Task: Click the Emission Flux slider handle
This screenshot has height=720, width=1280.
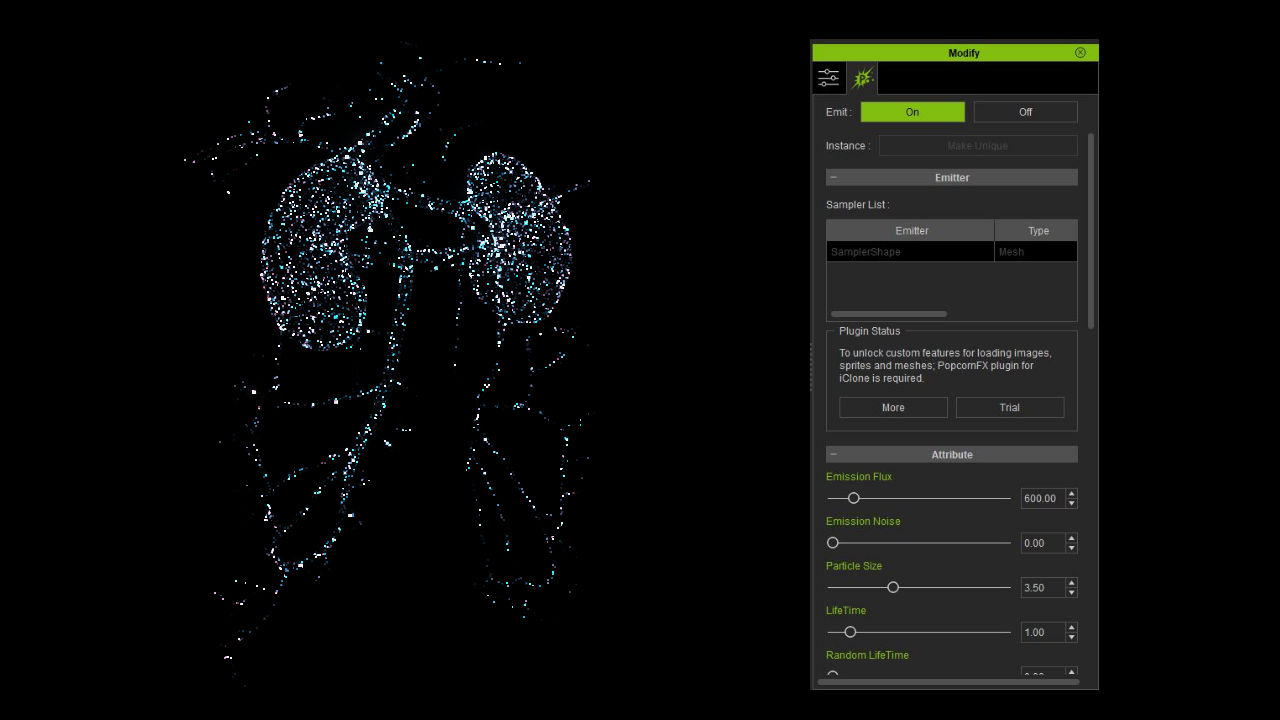Action: coord(853,498)
